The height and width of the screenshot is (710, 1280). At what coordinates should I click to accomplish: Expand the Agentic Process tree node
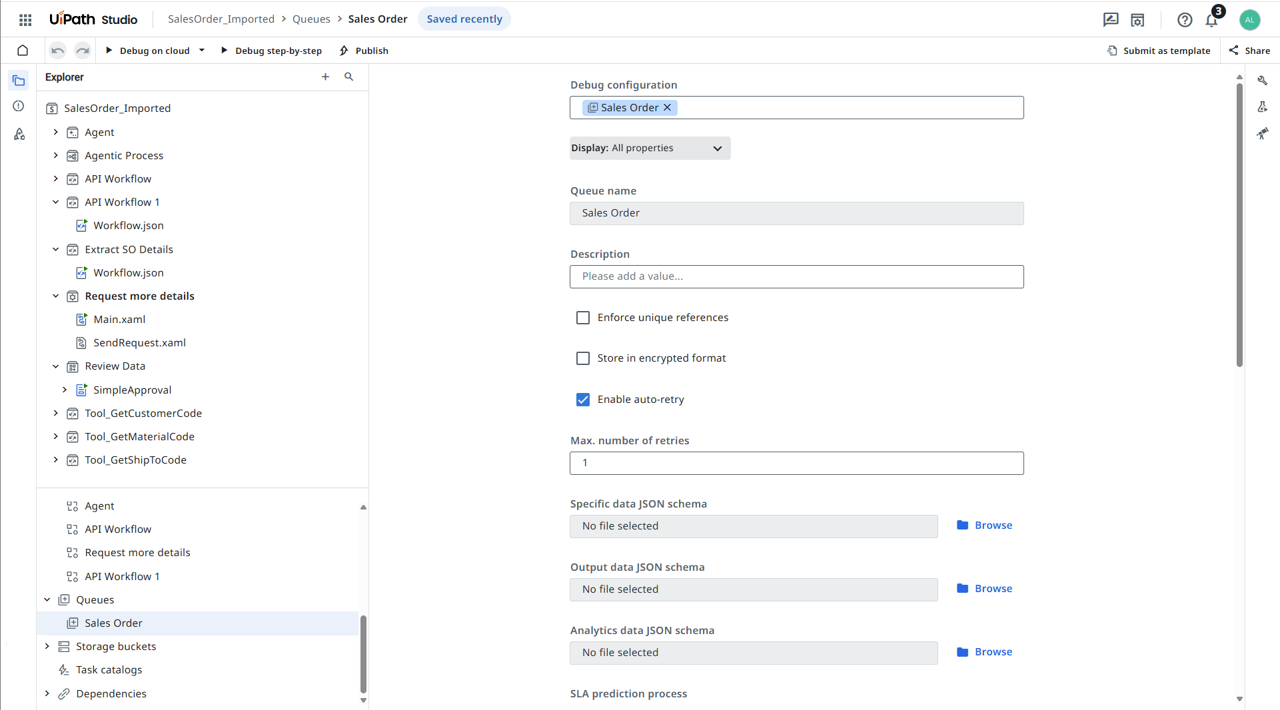(56, 156)
